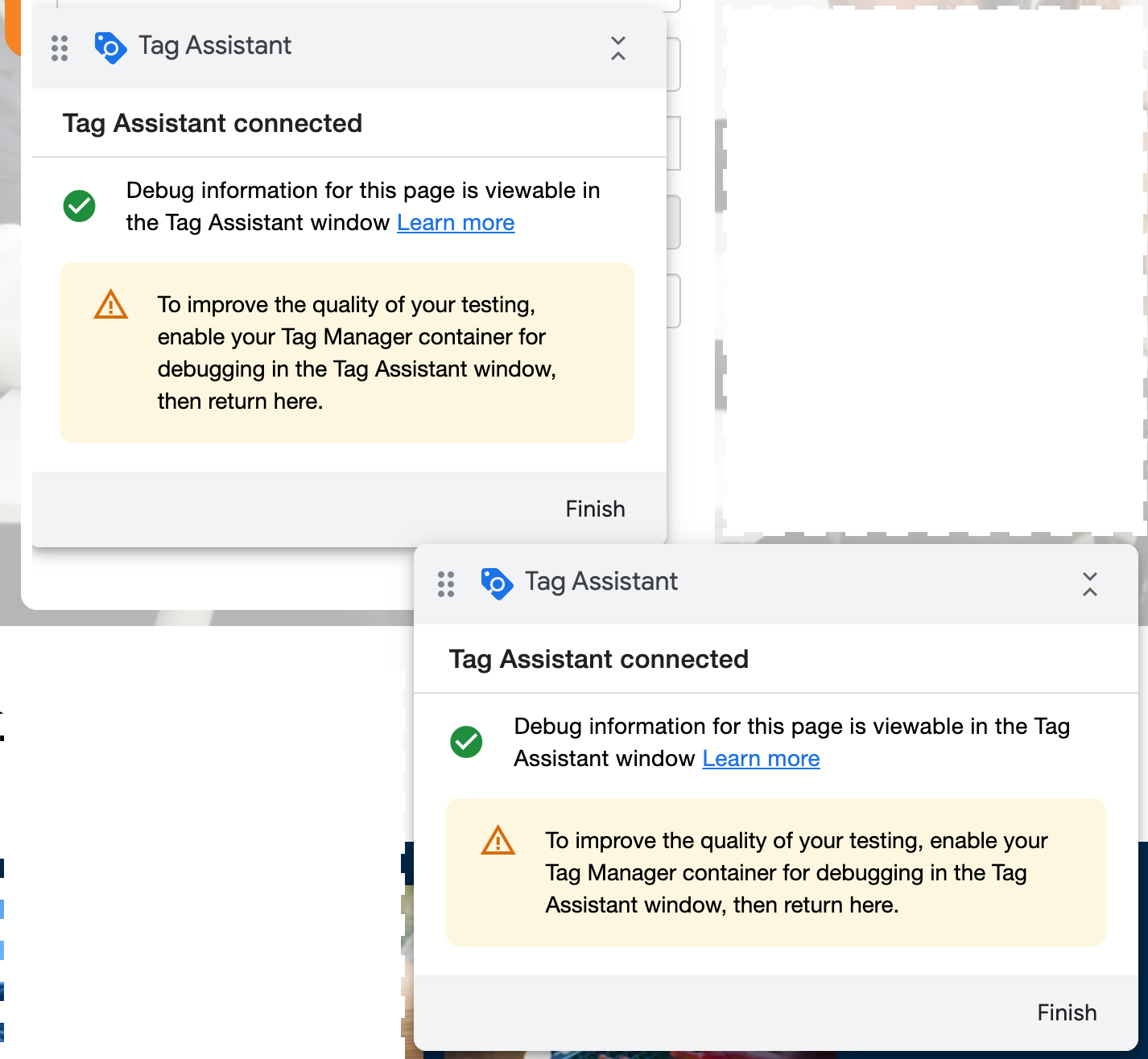
Task: Collapse the lower Tag Assistant popup with chevron
Action: [1089, 584]
